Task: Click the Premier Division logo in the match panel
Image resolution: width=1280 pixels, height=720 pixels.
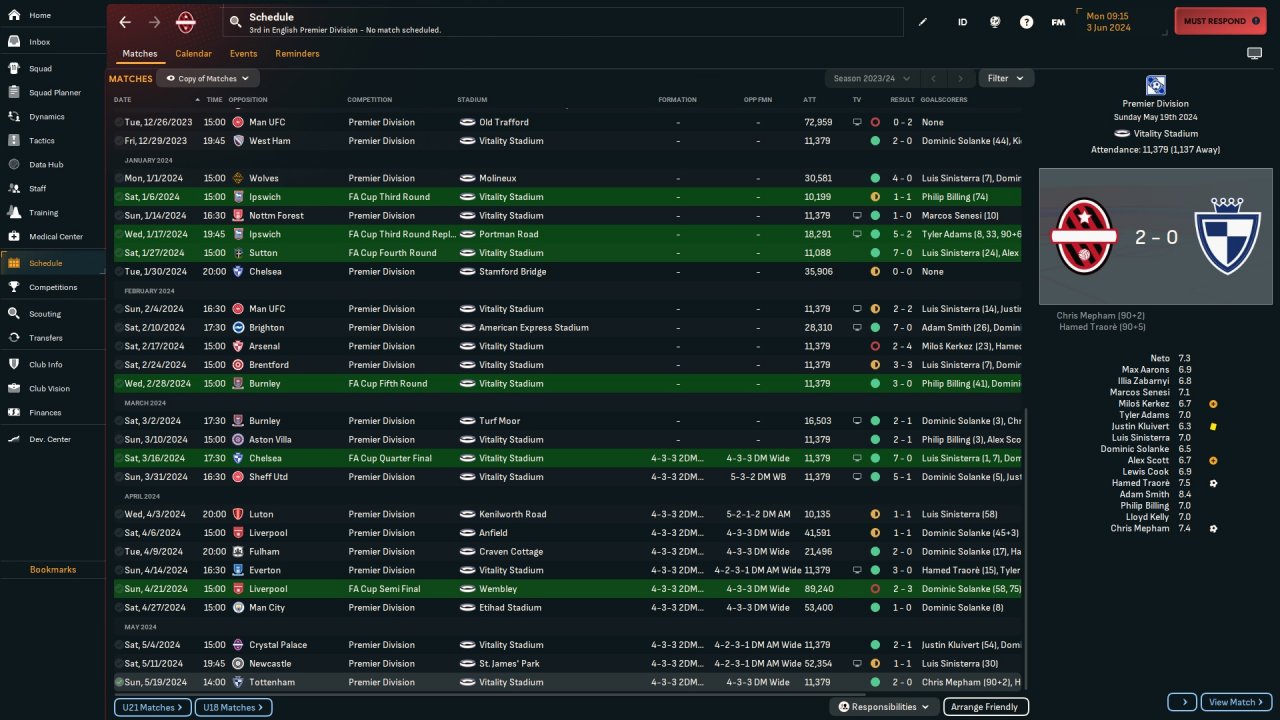Action: 1155,86
